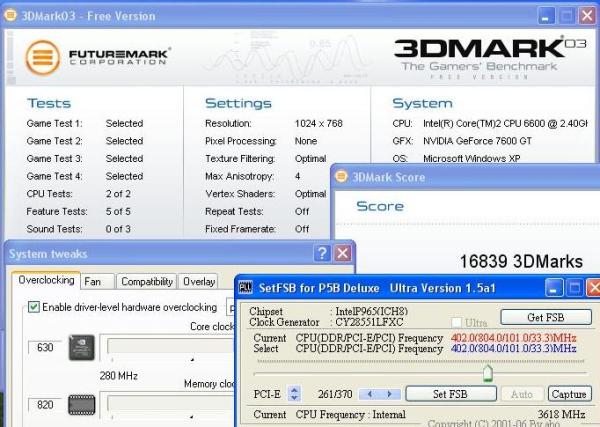The image size is (600, 427).
Task: Switch to the Overclocking tab
Action: (x=46, y=280)
